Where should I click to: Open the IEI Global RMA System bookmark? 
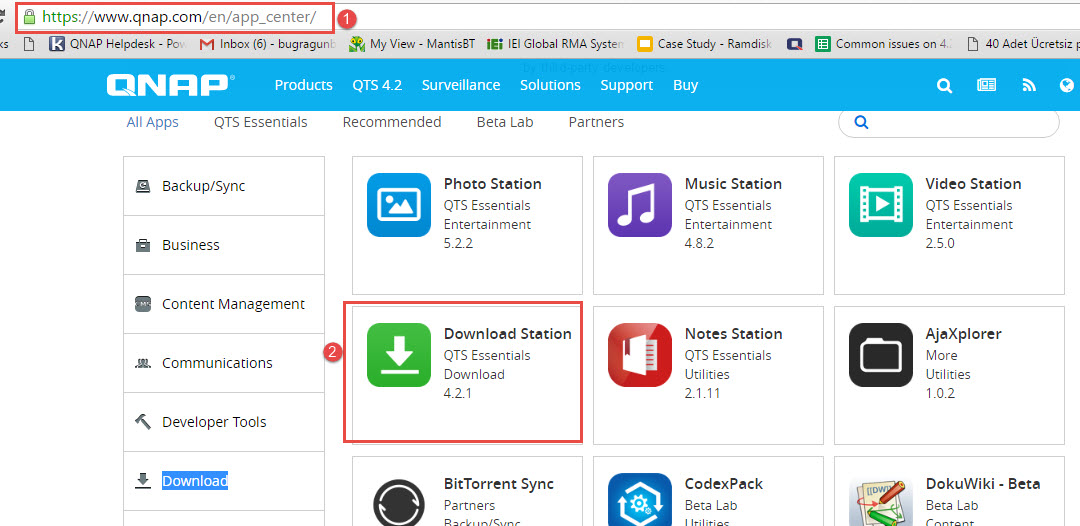(x=555, y=44)
